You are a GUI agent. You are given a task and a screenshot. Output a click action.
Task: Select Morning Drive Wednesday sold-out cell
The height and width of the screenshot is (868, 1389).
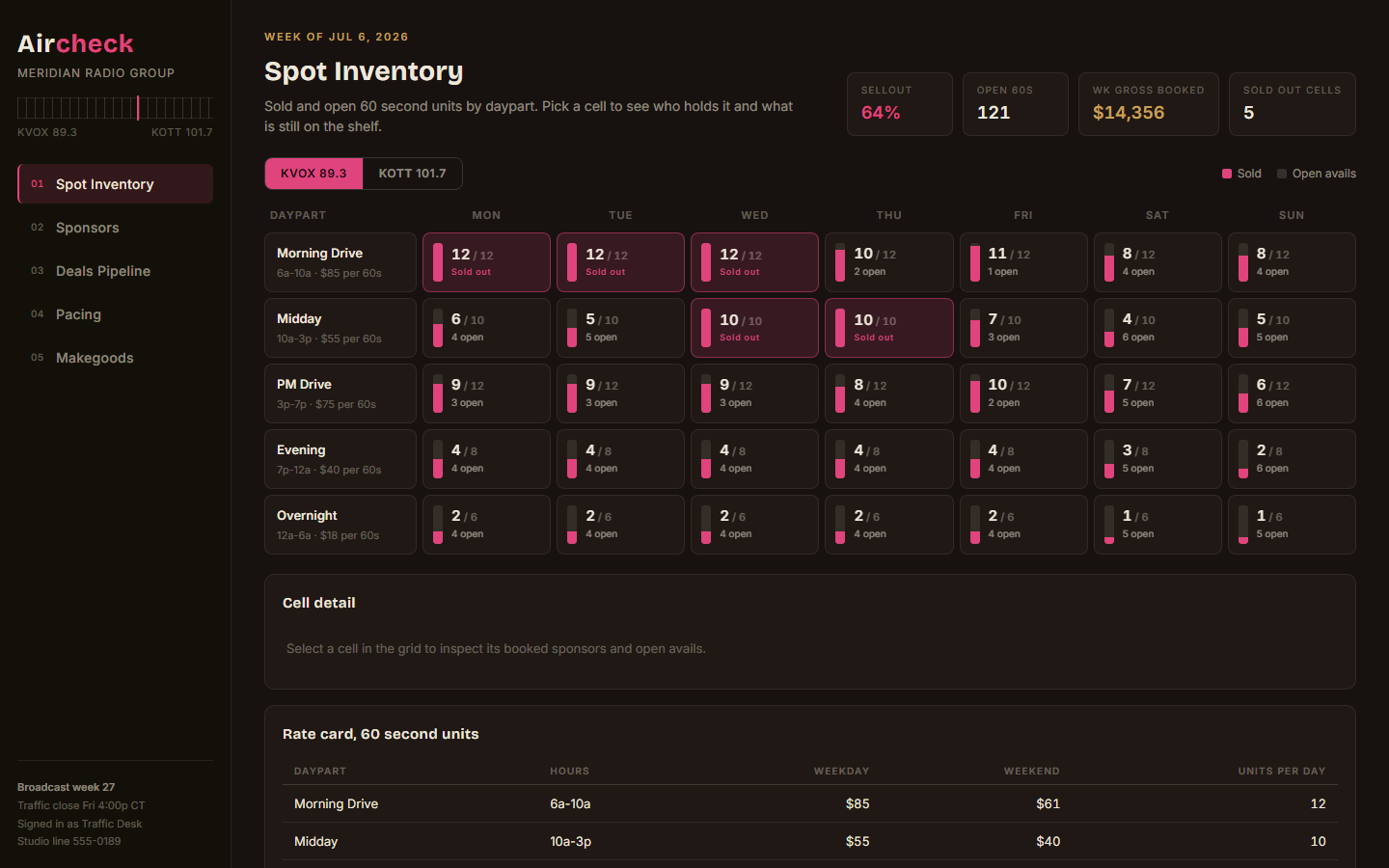coord(754,262)
